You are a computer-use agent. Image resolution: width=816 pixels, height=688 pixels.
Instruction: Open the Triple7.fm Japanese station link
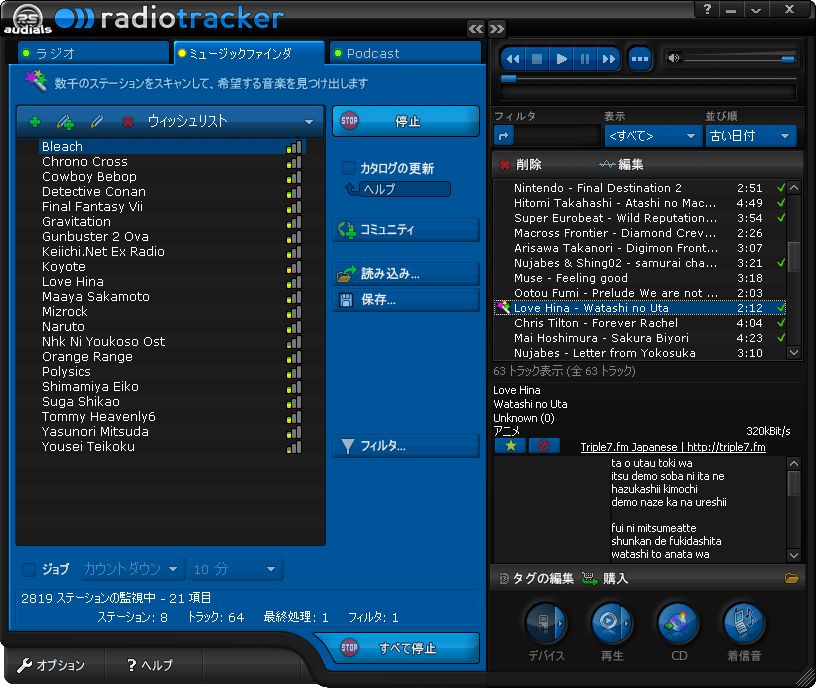click(673, 447)
